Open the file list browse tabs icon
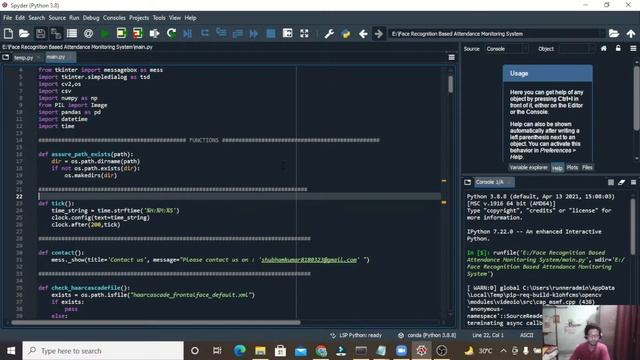640x360 pixels. click(x=72, y=33)
